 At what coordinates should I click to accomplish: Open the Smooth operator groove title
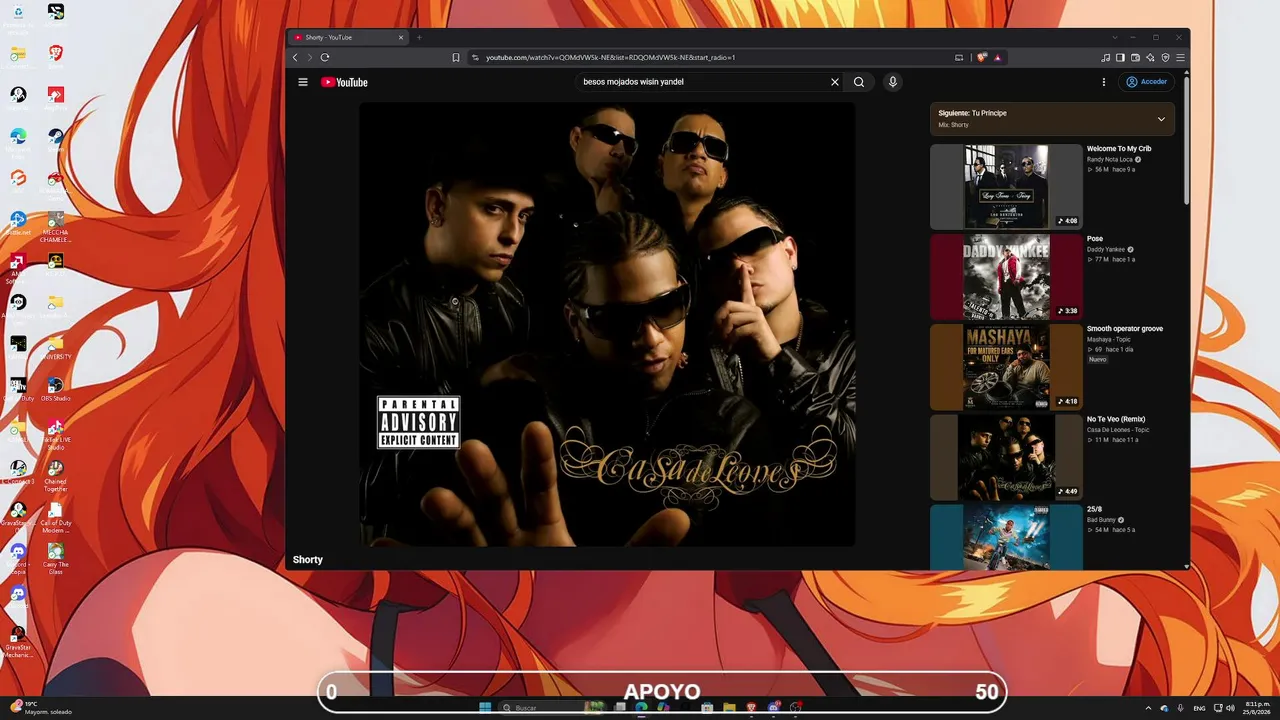click(1125, 329)
